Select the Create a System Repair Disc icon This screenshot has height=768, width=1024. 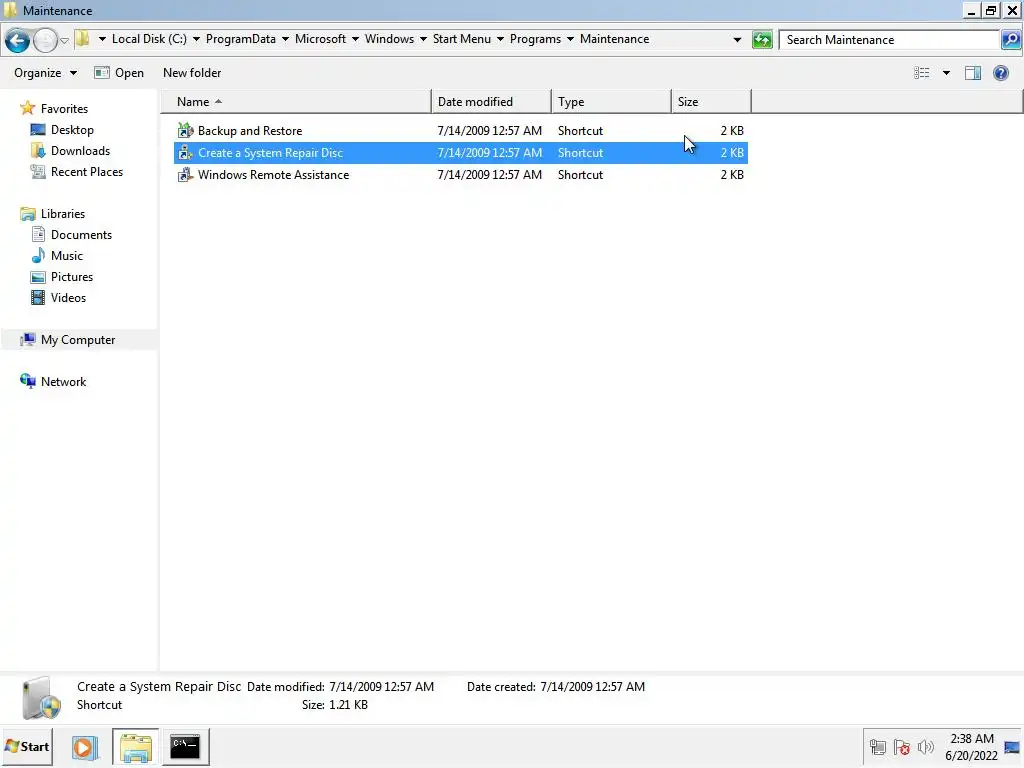click(185, 153)
